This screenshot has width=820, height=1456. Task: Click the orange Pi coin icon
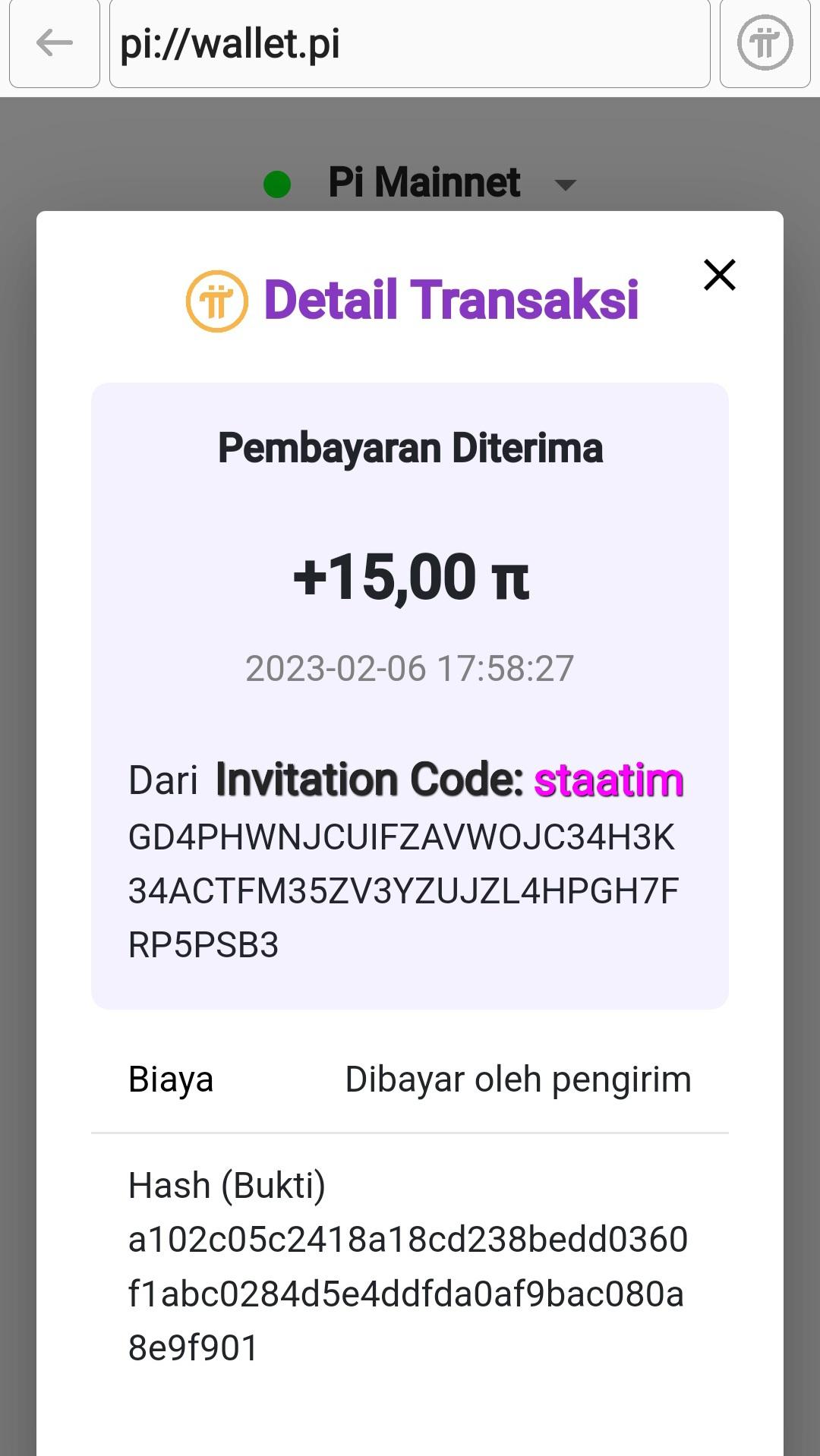coord(217,301)
